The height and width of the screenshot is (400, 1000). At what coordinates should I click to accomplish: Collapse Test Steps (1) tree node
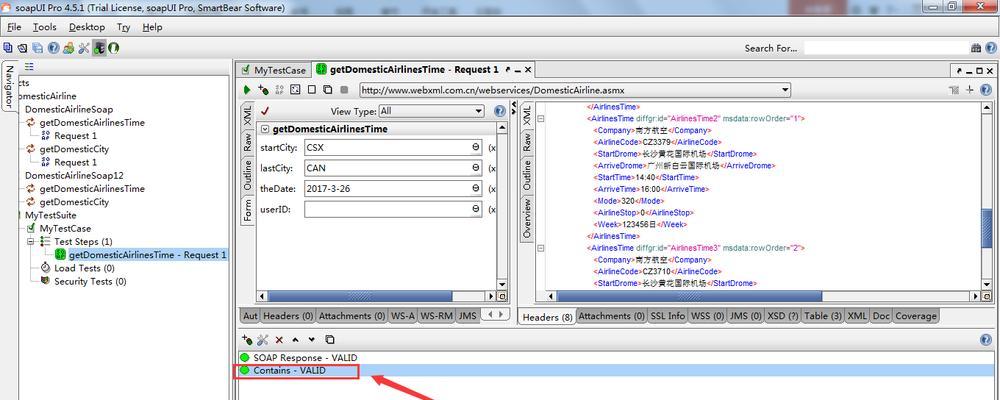coord(31,242)
